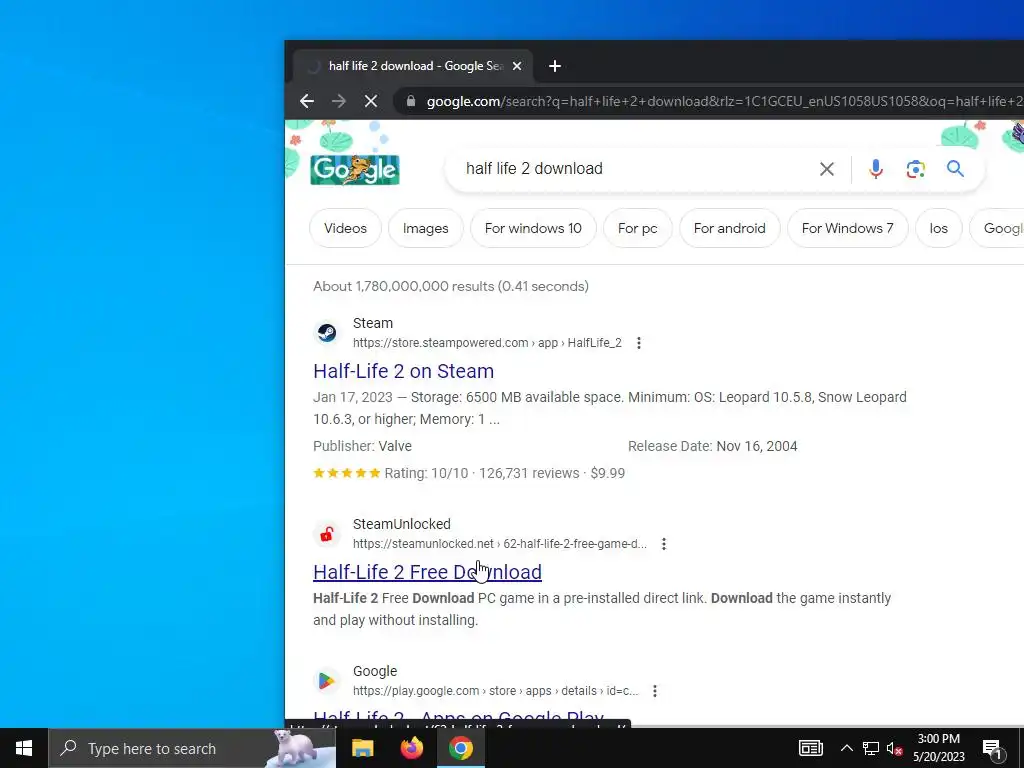Screen dimensions: 1024x768
Task: Click the Publisher: Valve text
Action: [362, 447]
